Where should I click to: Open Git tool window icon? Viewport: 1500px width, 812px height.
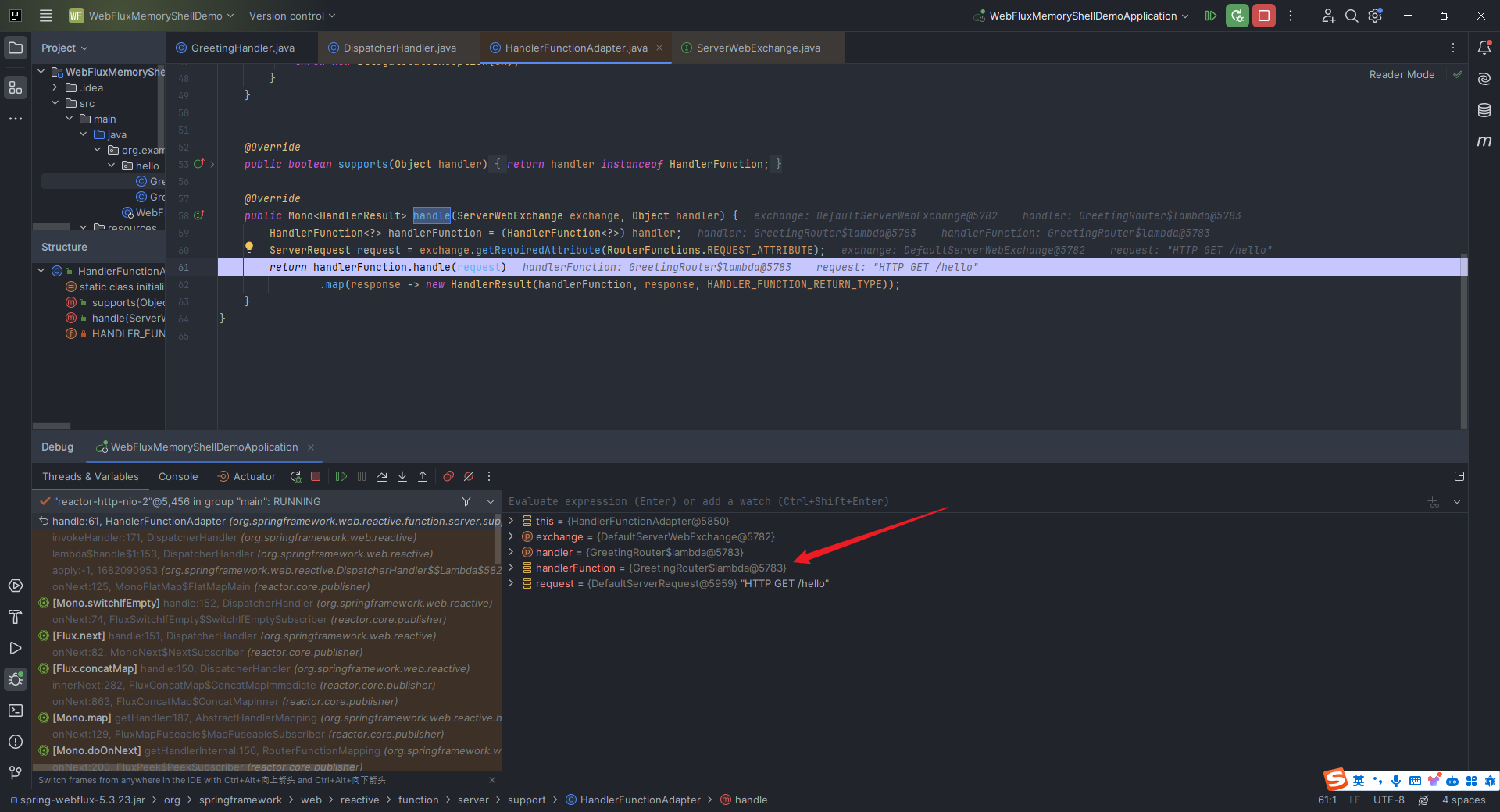tap(16, 773)
